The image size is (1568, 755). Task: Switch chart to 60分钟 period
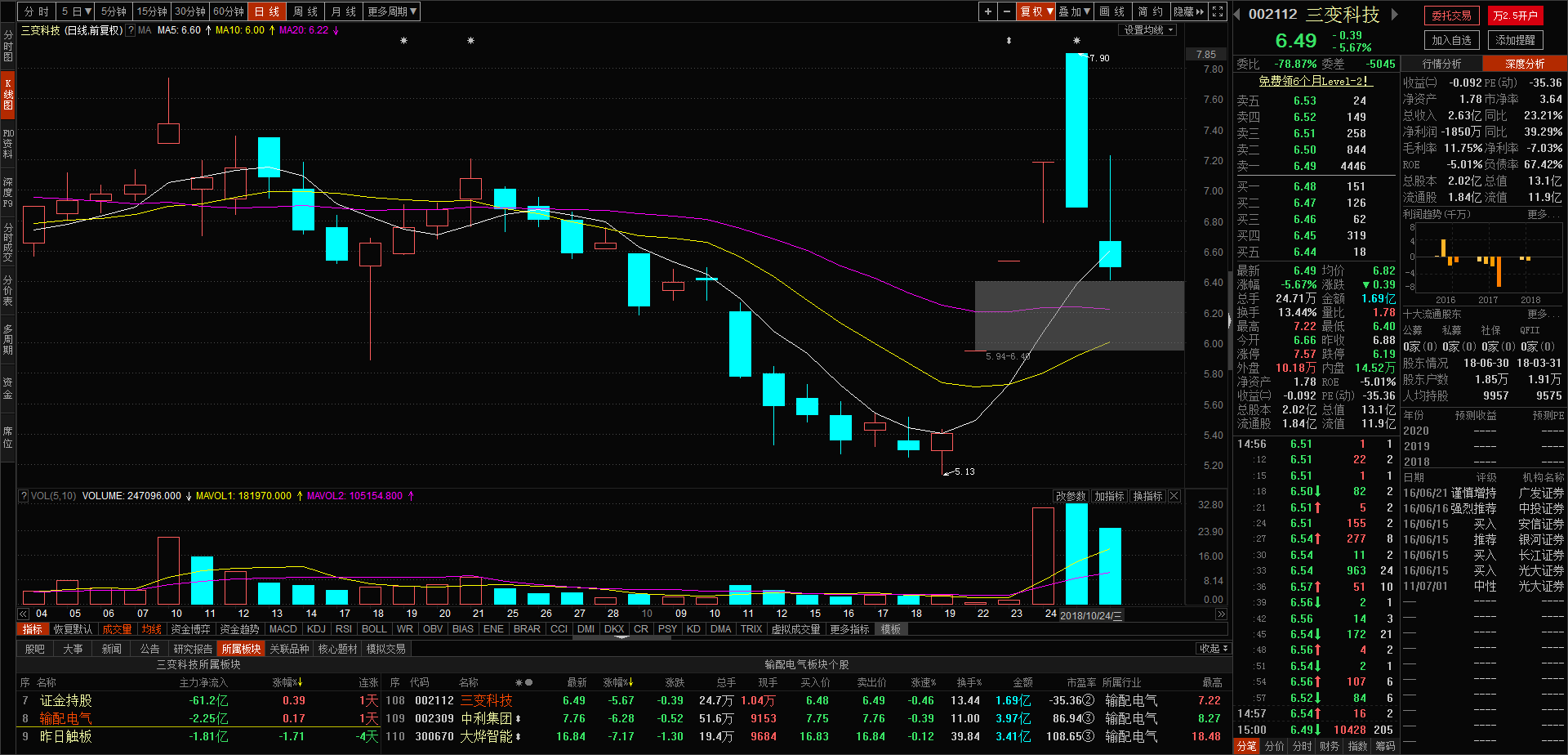(229, 11)
